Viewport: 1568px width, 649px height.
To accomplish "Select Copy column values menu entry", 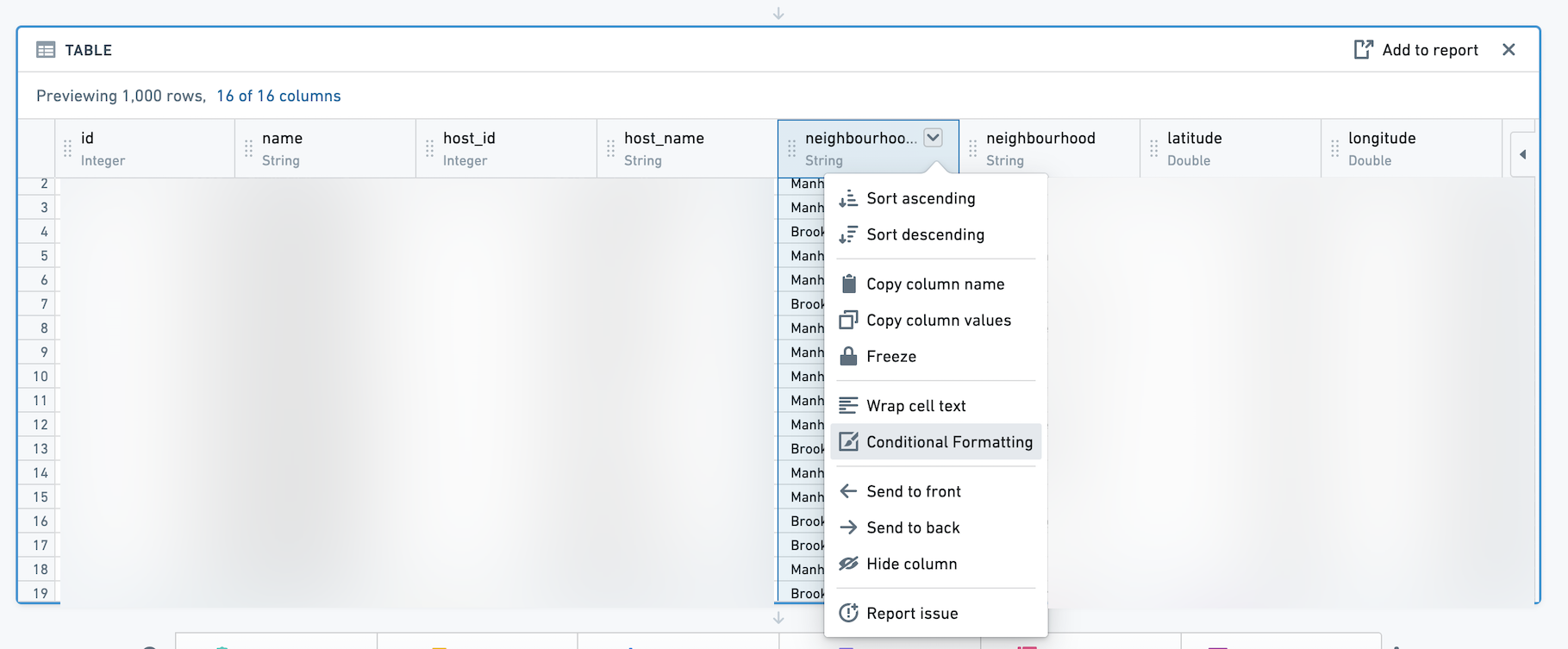I will tap(936, 320).
